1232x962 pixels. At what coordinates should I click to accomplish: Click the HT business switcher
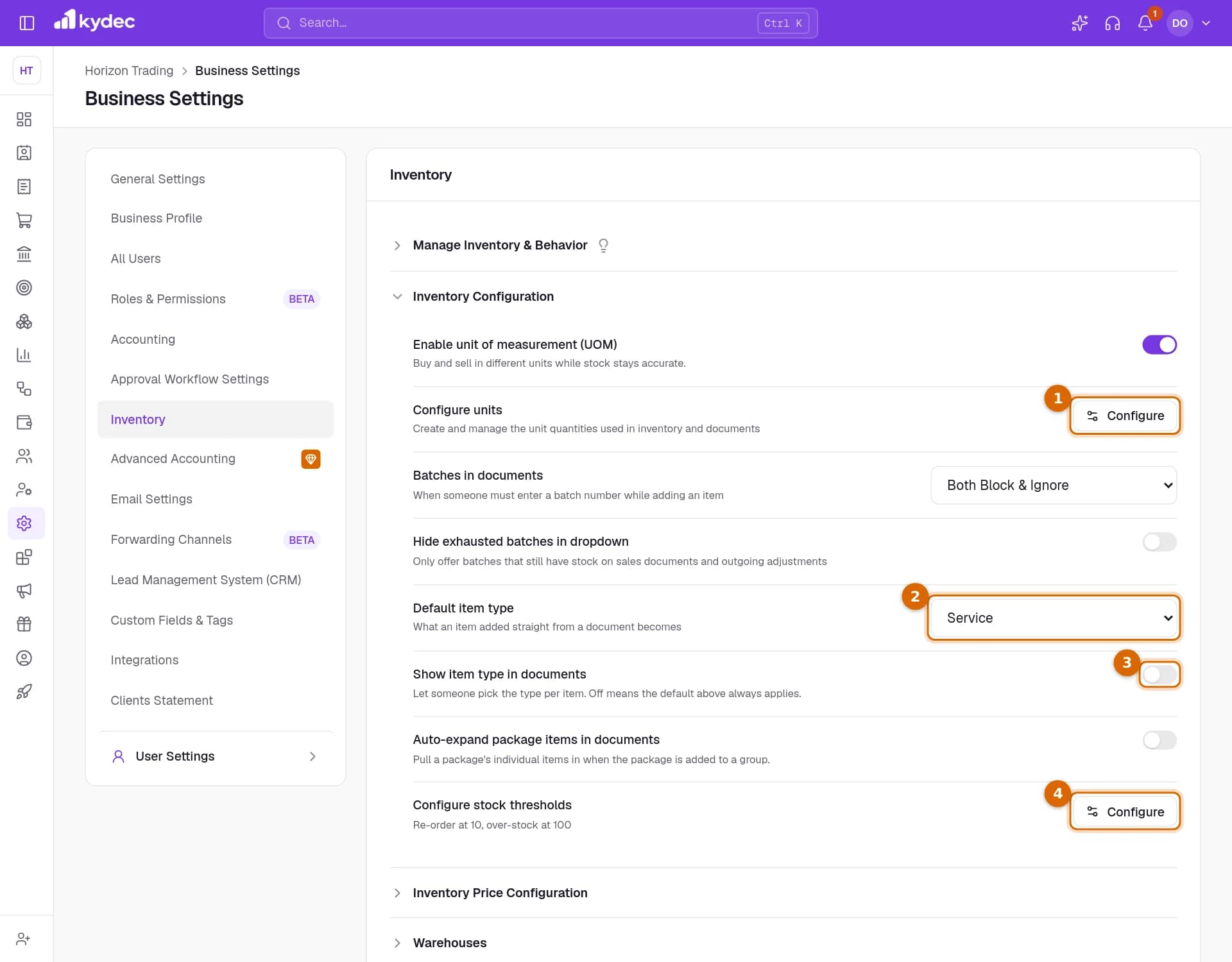(26, 71)
